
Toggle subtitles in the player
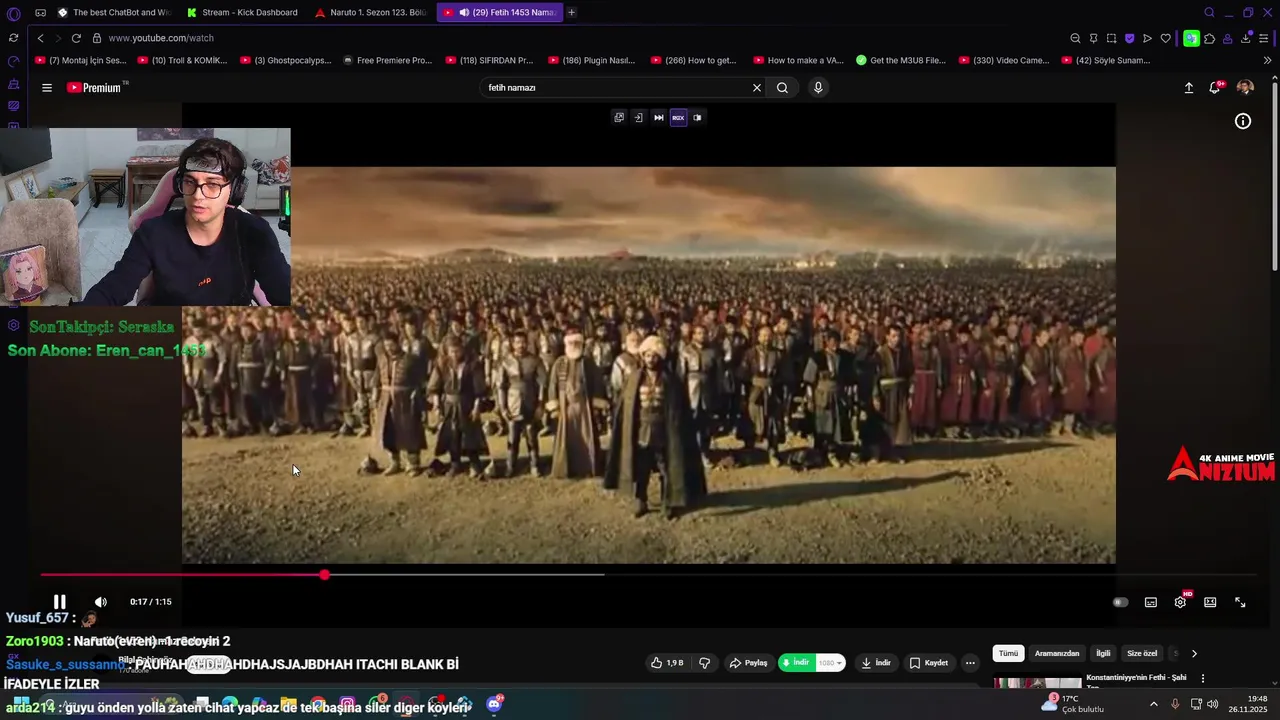point(1151,602)
